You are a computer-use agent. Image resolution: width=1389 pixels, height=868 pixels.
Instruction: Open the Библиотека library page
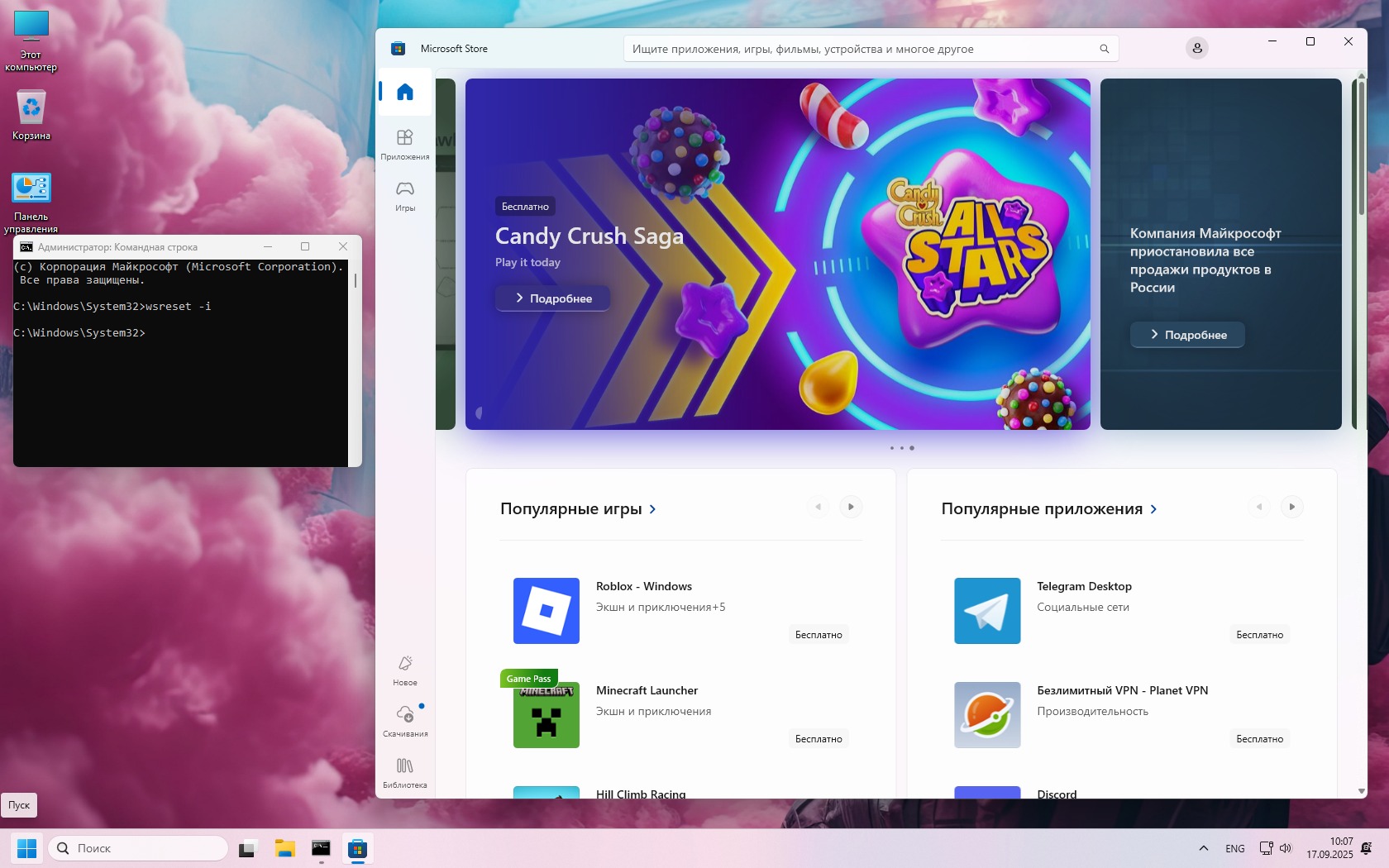404,773
